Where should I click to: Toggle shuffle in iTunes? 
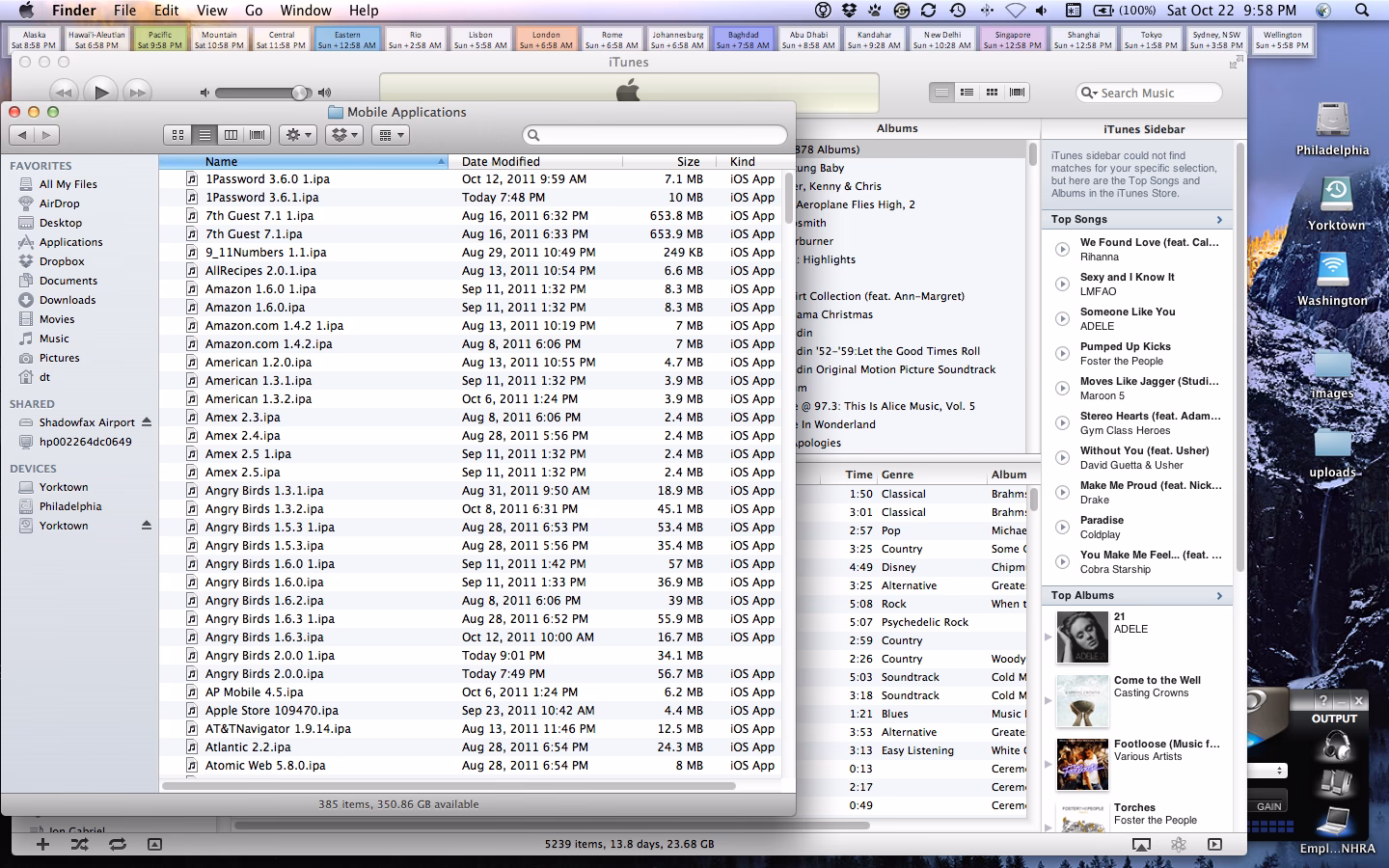pos(79,844)
